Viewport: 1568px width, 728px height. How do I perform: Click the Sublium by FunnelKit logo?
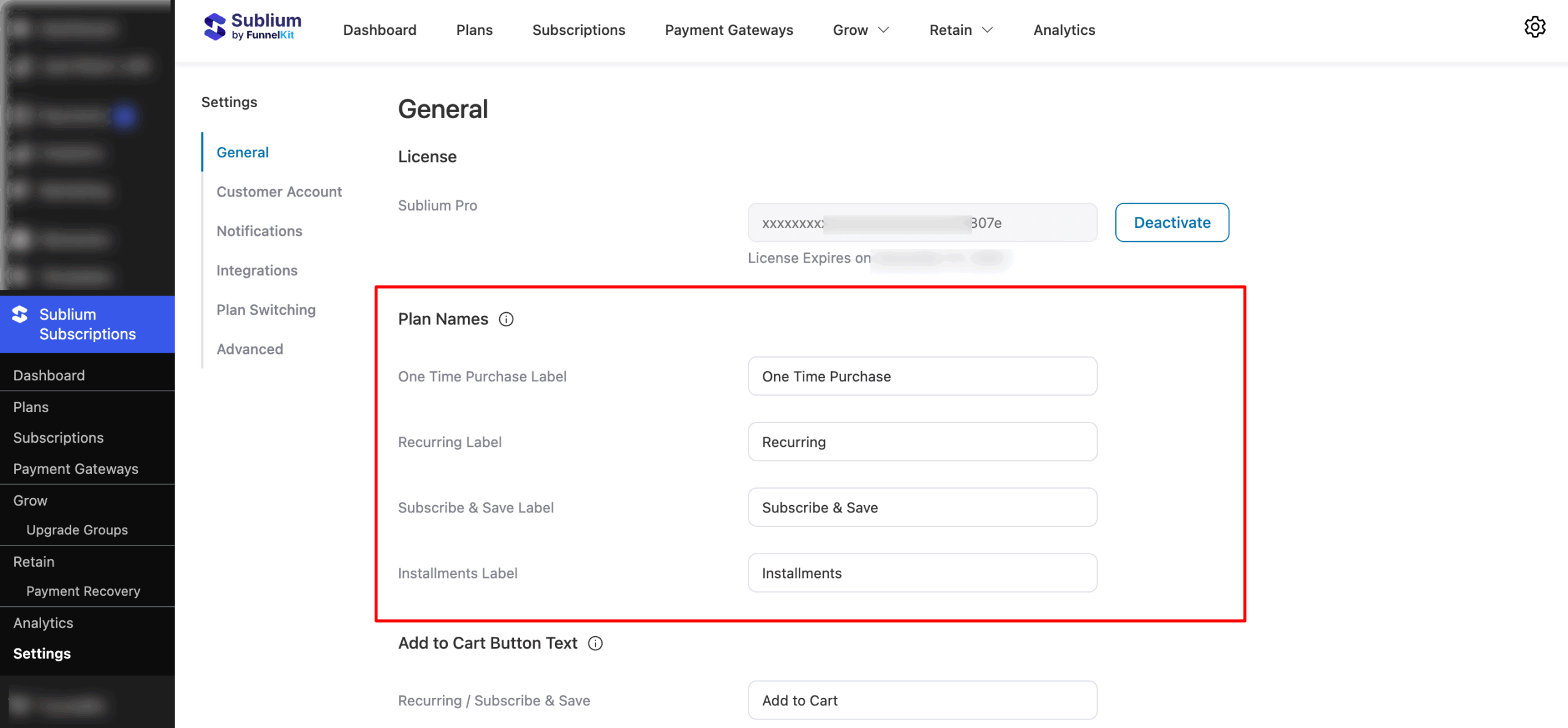pos(252,28)
